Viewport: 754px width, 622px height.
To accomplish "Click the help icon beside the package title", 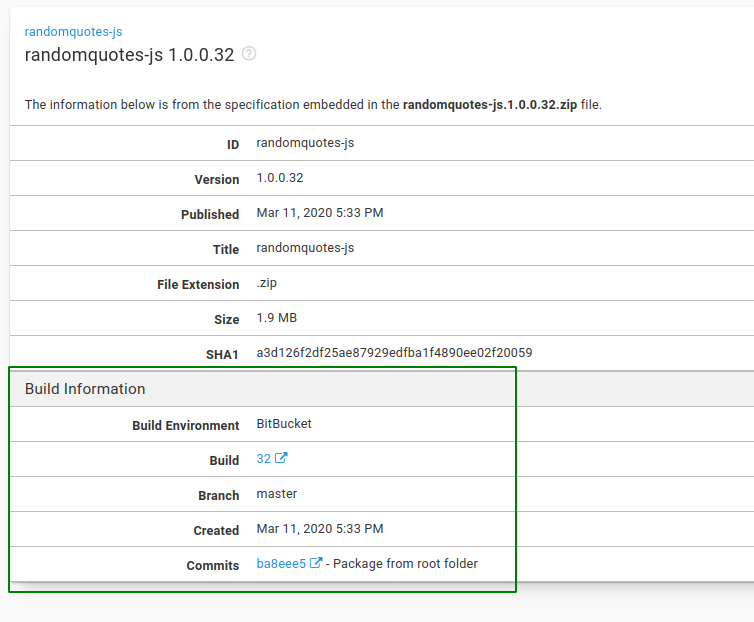I will click(249, 54).
